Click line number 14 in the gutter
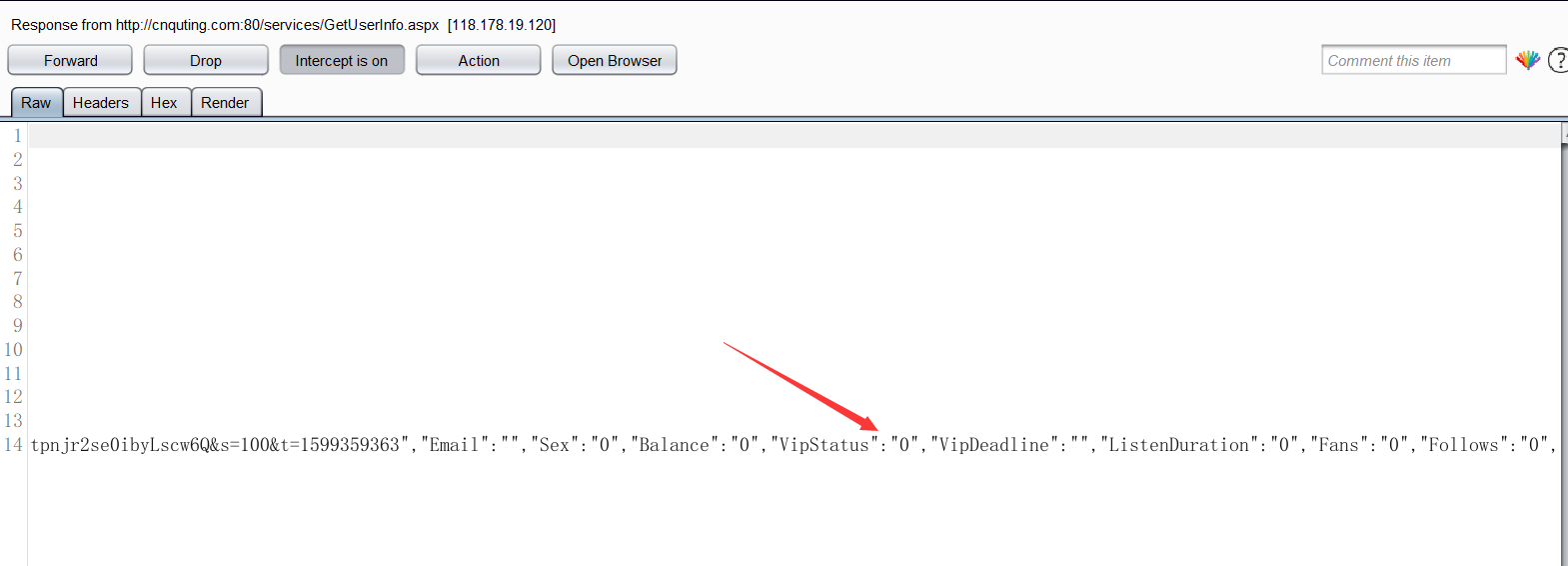The image size is (1568, 566). [13, 445]
